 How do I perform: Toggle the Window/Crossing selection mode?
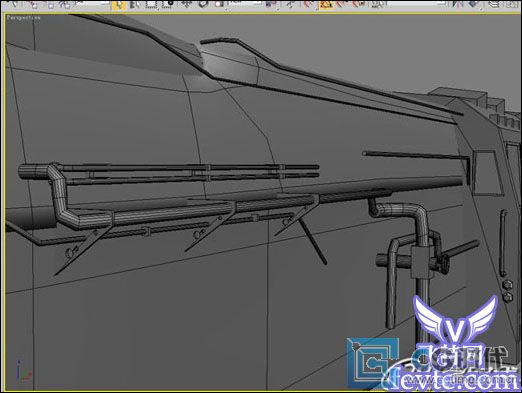(x=168, y=5)
